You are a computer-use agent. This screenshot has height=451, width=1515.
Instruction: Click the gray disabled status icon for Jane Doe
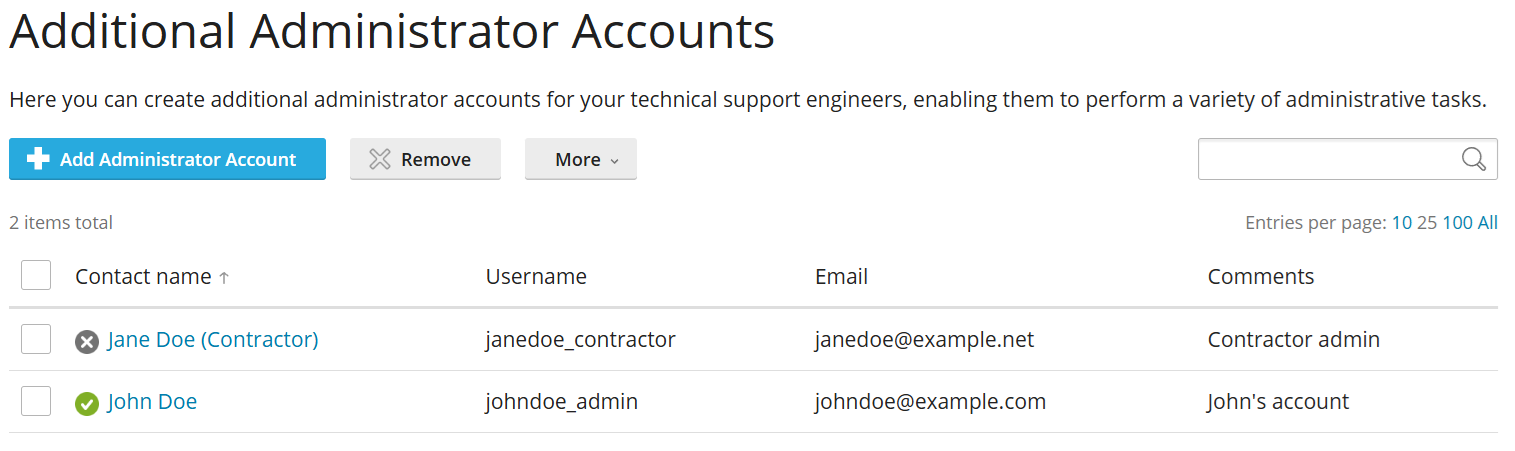tap(87, 342)
